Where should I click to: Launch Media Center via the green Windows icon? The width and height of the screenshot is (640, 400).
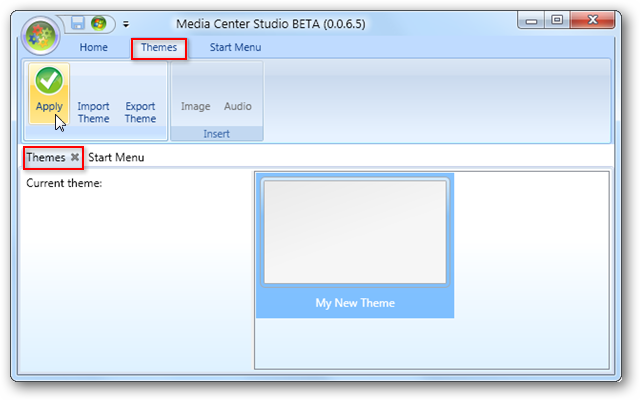pyautogui.click(x=99, y=23)
